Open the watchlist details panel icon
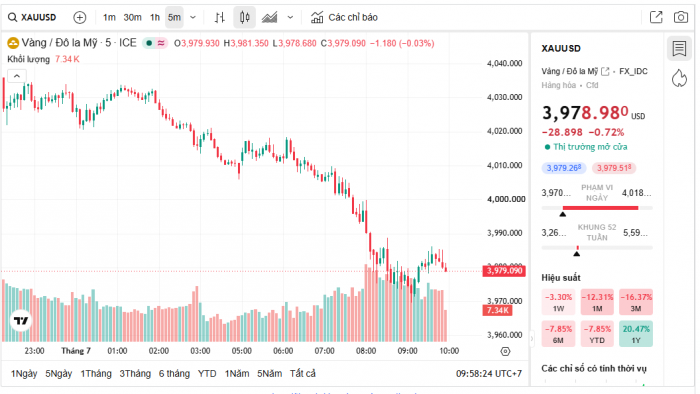 coord(679,49)
